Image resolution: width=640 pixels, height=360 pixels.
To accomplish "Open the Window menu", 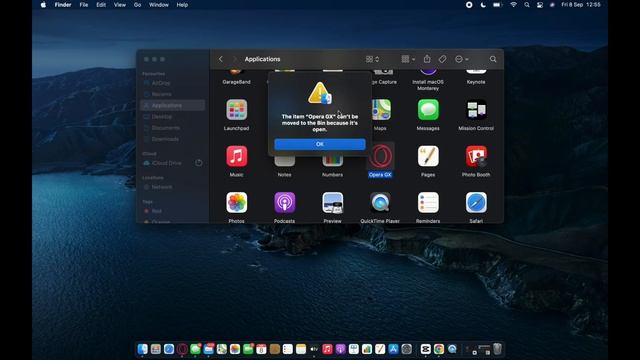I will click(159, 5).
